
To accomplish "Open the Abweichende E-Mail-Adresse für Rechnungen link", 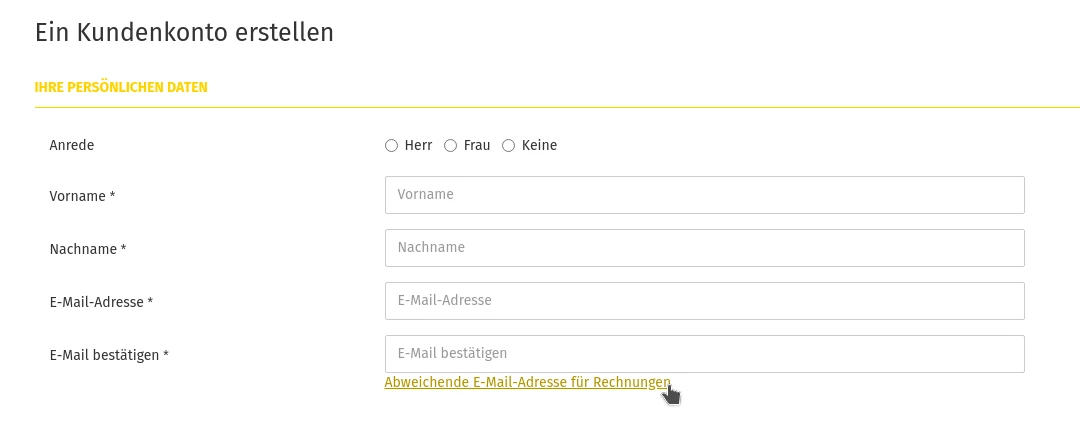I will pyautogui.click(x=528, y=382).
